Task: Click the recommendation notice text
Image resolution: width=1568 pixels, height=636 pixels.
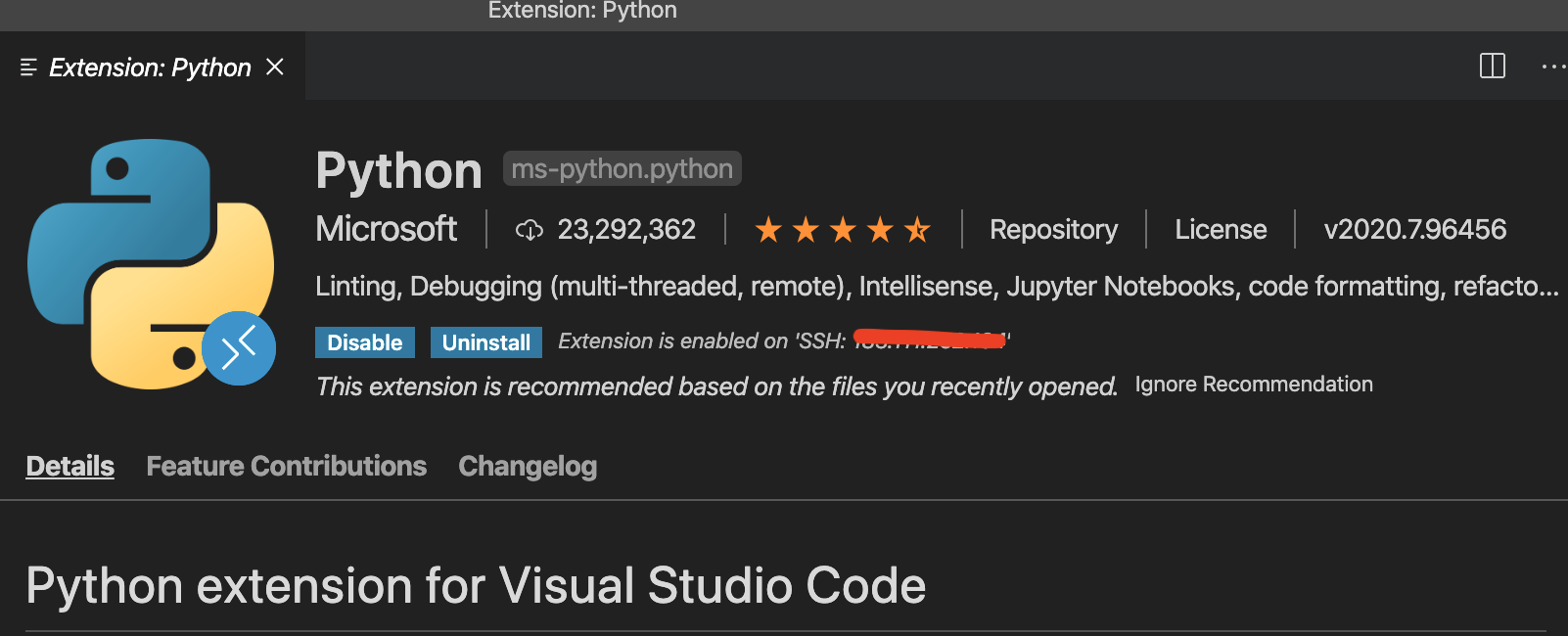Action: (716, 386)
